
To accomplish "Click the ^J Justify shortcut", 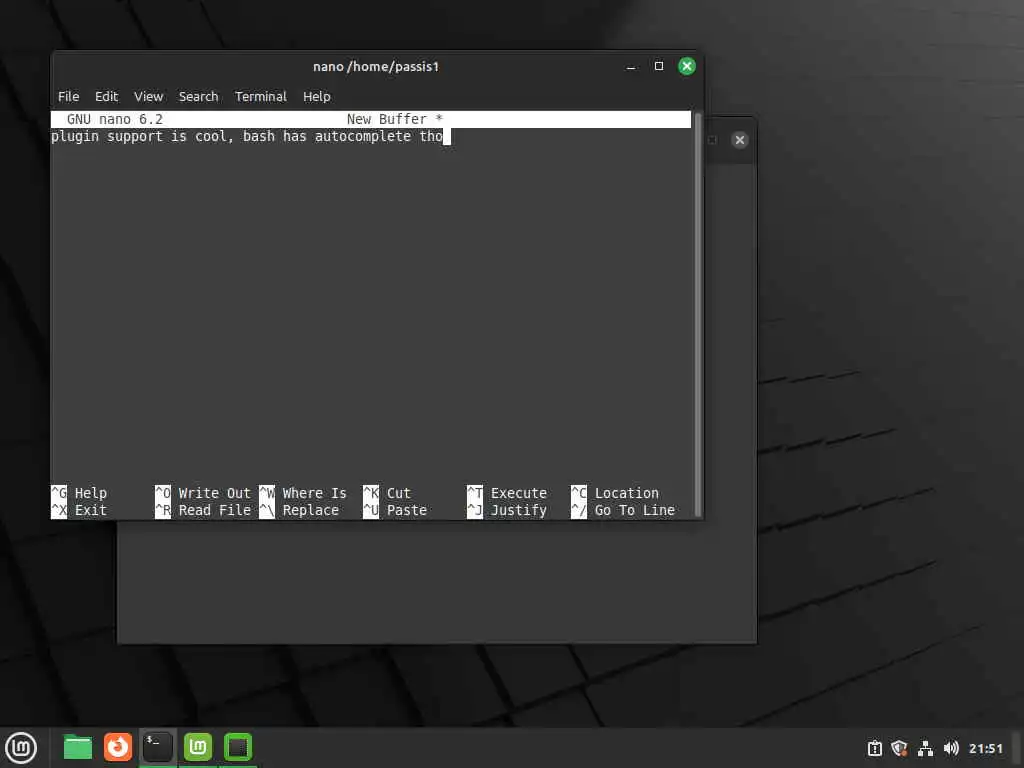I will (507, 510).
